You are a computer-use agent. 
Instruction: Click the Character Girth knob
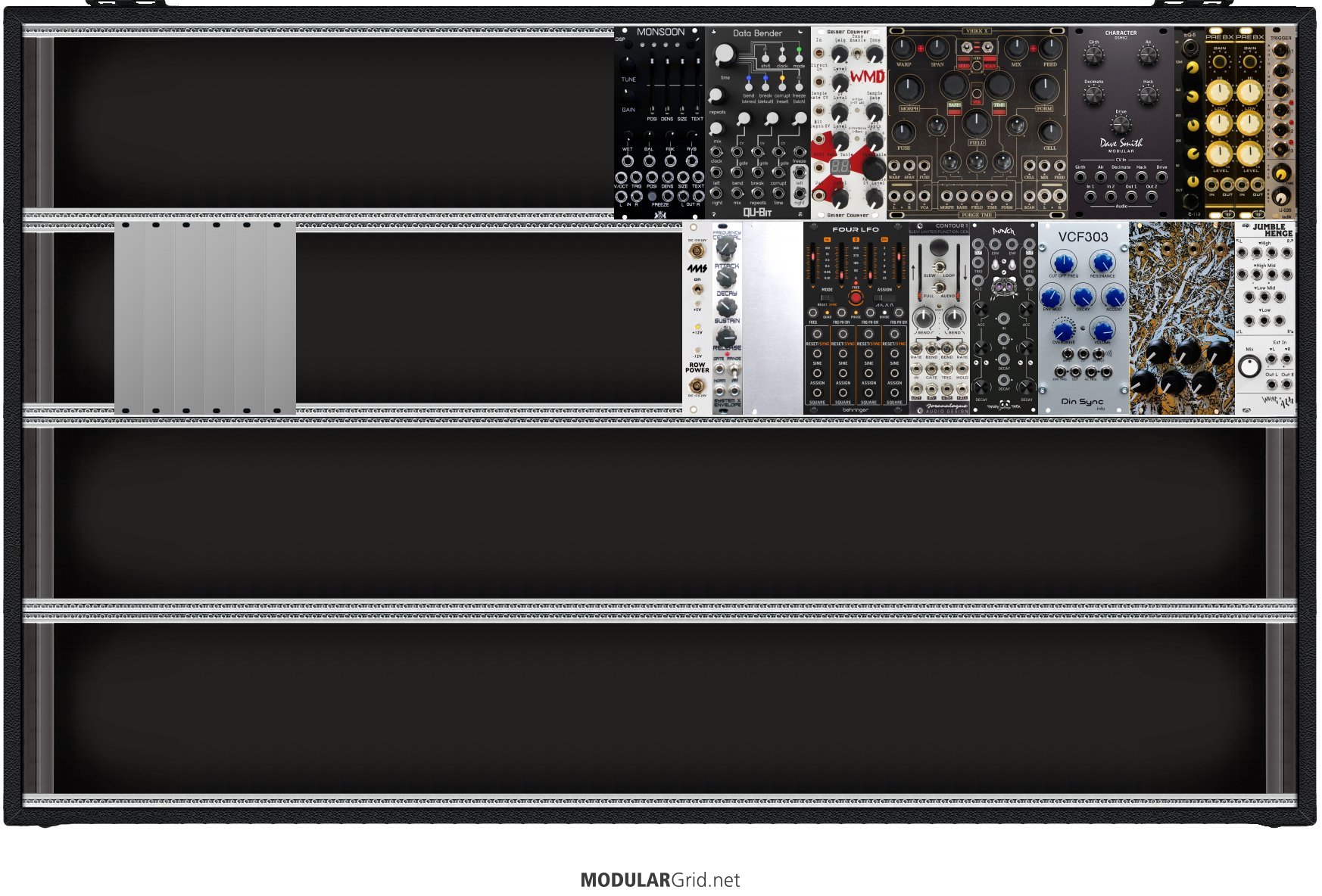(1093, 55)
